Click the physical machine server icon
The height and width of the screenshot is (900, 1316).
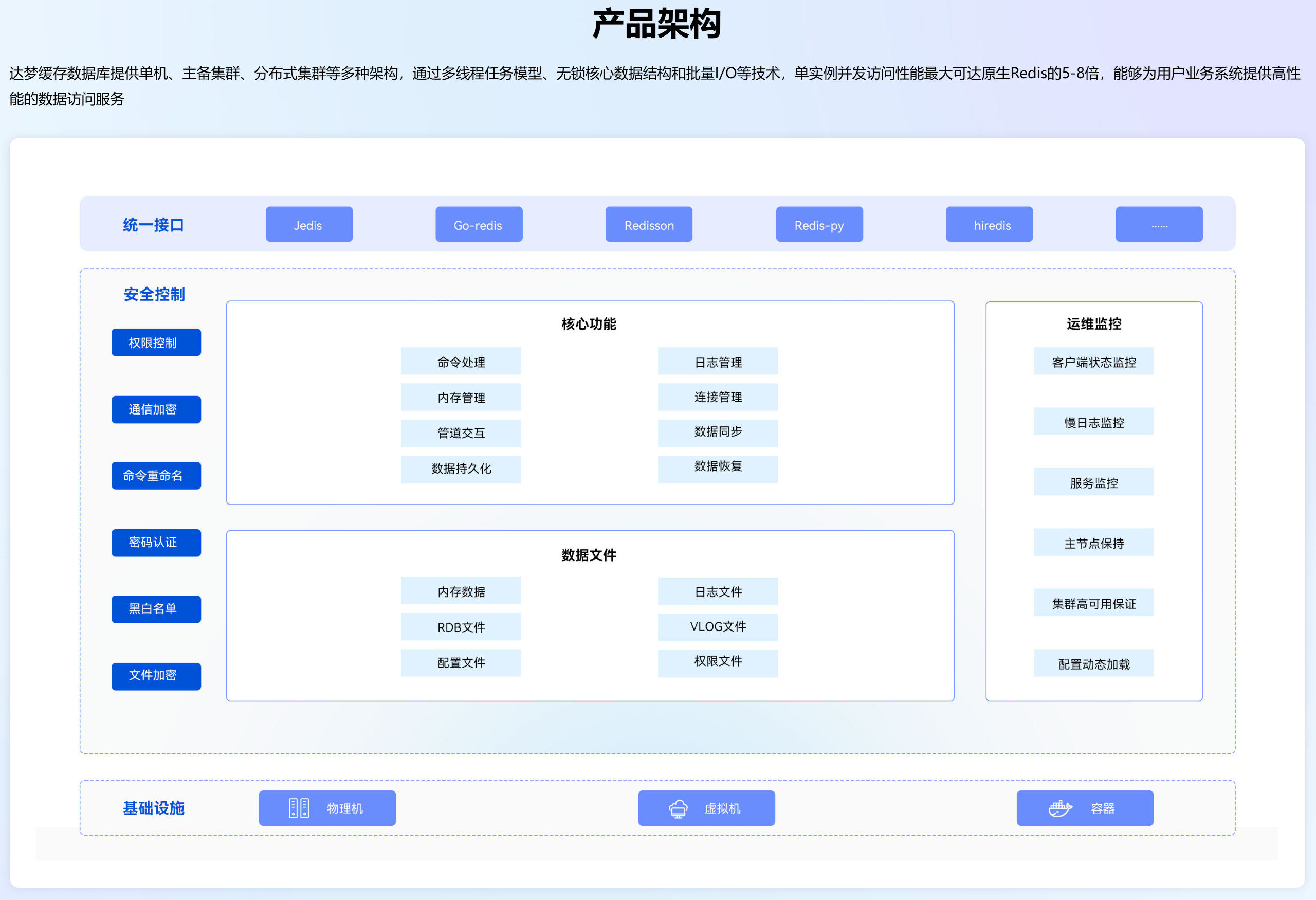pos(299,808)
